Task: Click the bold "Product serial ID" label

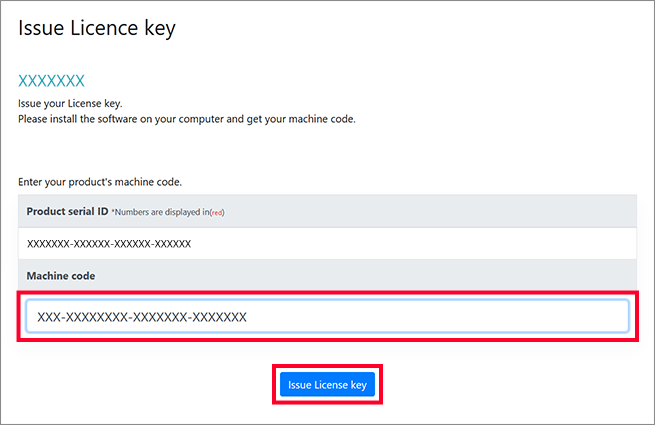Action: pyautogui.click(x=67, y=212)
